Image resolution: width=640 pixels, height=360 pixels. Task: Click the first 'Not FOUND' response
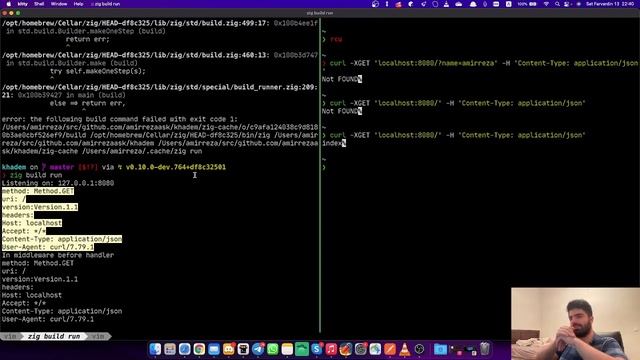pyautogui.click(x=340, y=79)
